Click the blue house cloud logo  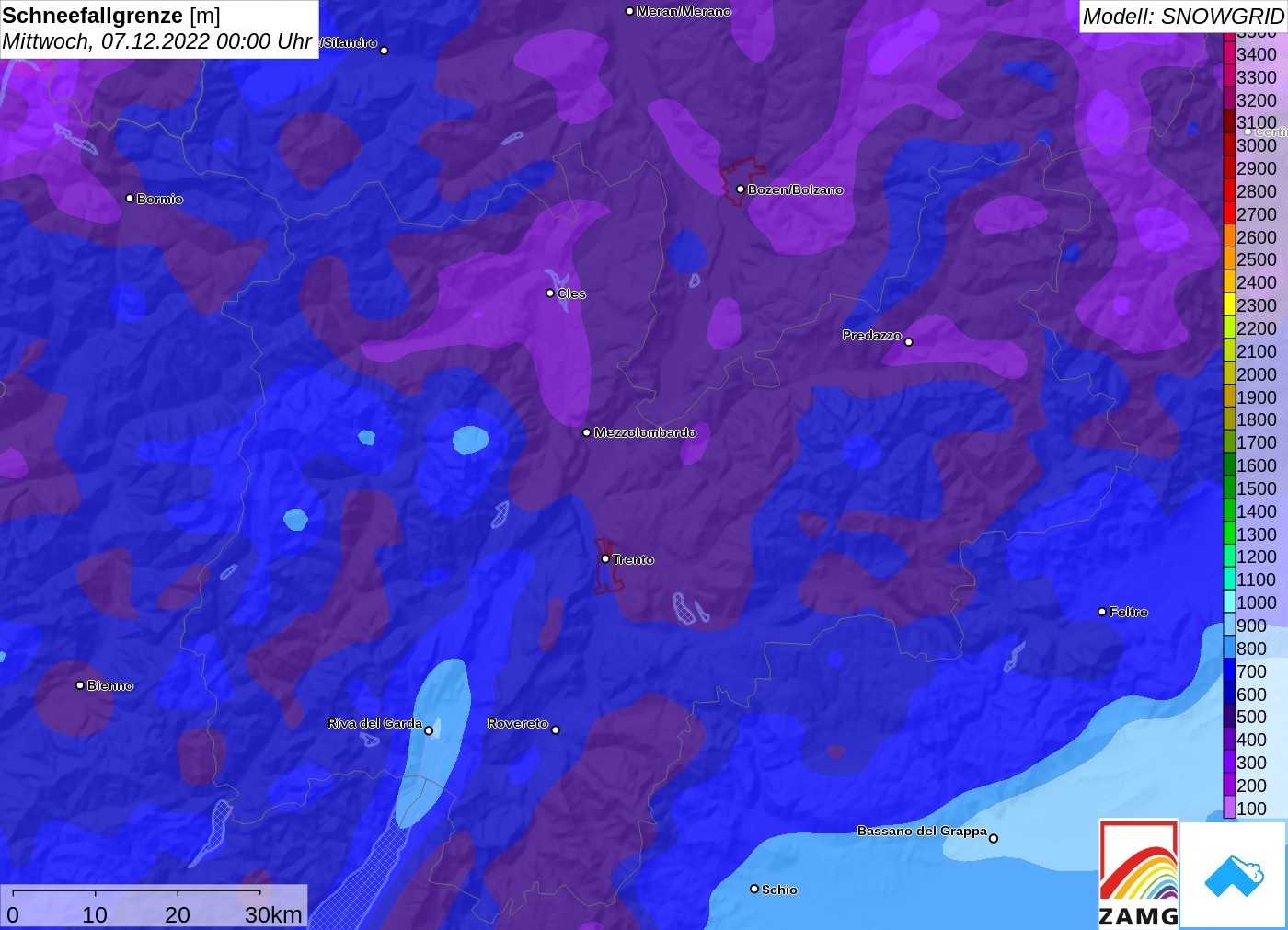point(1233,875)
